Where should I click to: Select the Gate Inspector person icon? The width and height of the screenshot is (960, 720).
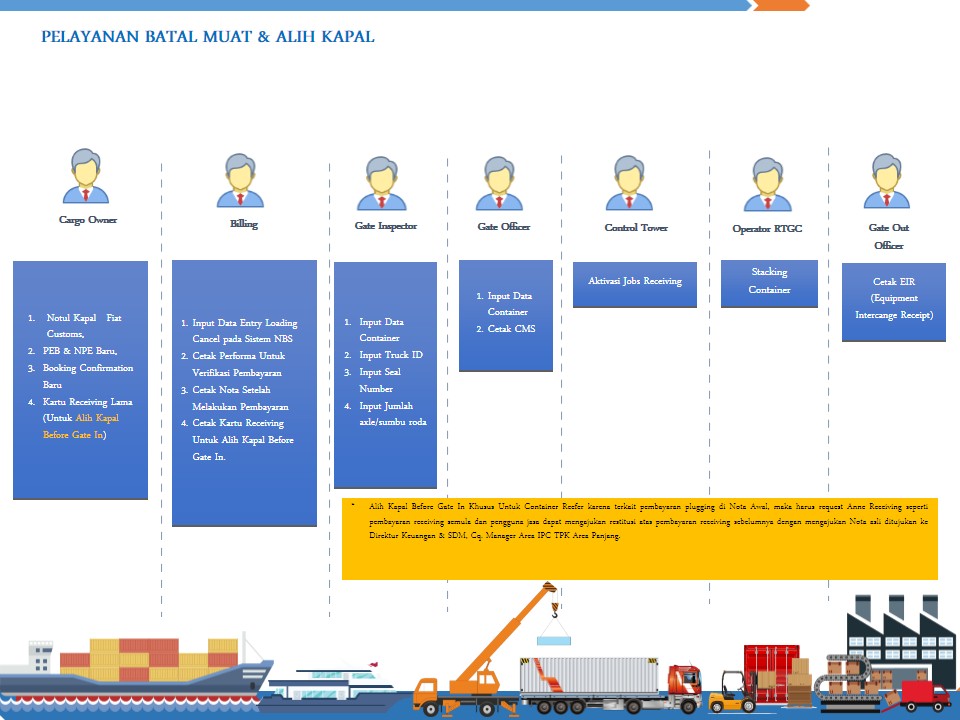point(381,182)
